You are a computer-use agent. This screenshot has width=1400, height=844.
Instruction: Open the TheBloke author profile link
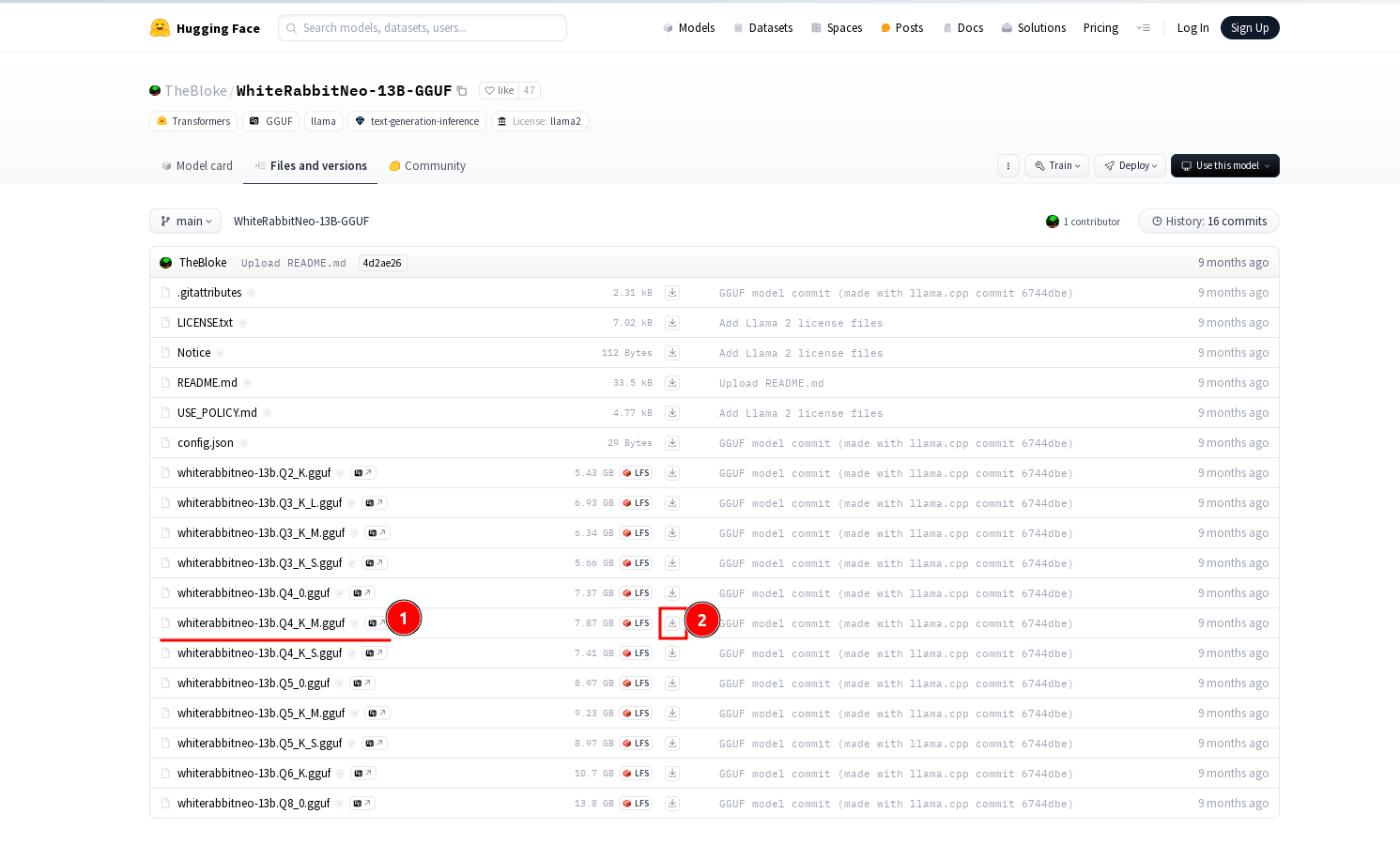click(195, 91)
